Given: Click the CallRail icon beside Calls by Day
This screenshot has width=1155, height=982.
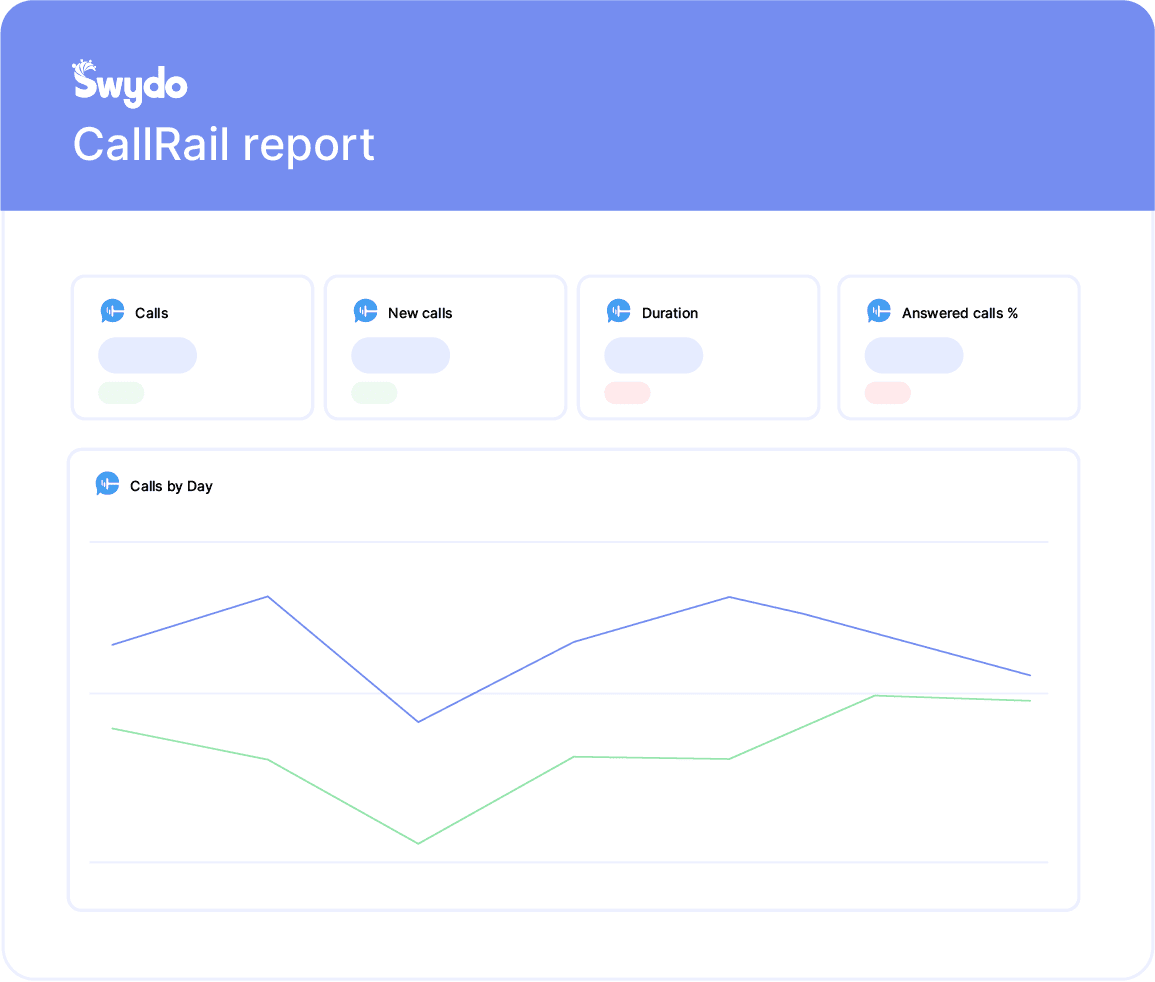Looking at the screenshot, I should [x=108, y=484].
